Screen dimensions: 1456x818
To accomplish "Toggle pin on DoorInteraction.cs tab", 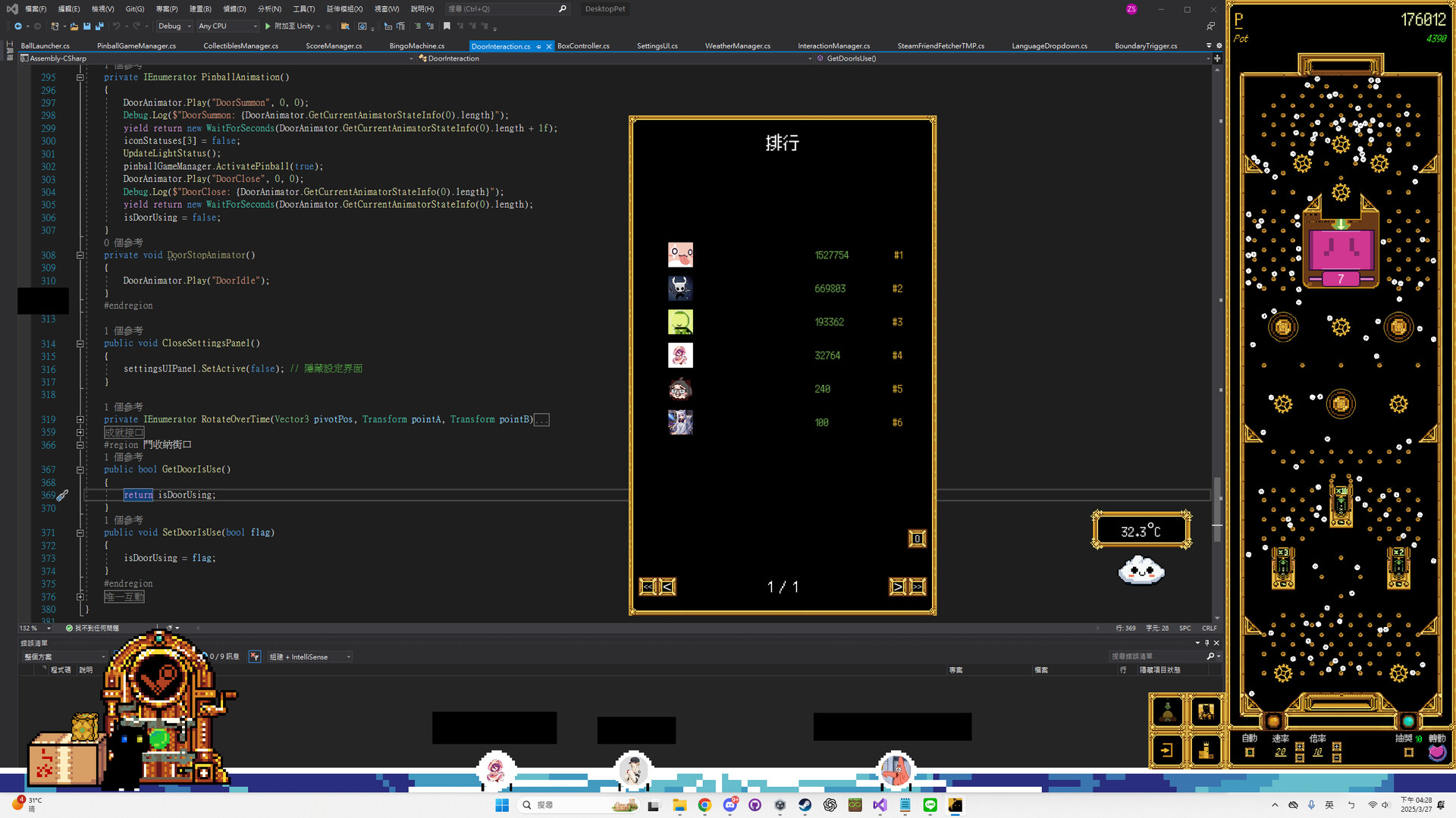I will 538,46.
